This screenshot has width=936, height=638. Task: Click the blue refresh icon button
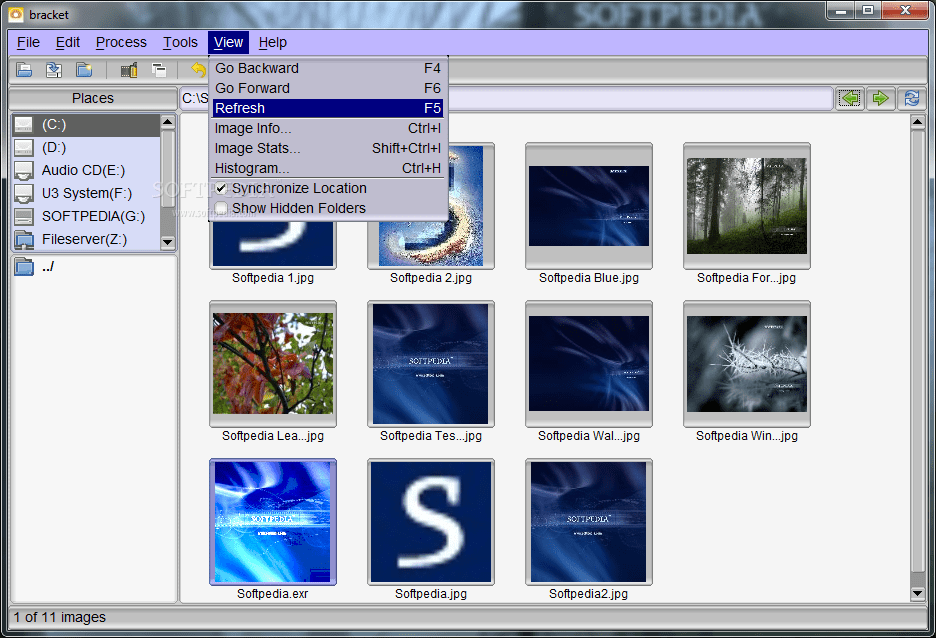click(x=912, y=98)
